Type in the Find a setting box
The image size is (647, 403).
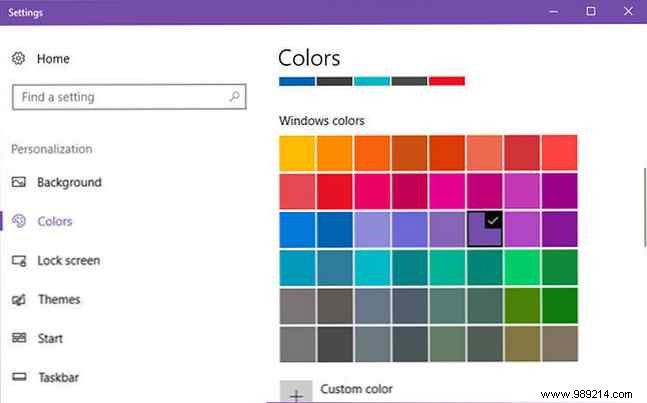[x=118, y=97]
